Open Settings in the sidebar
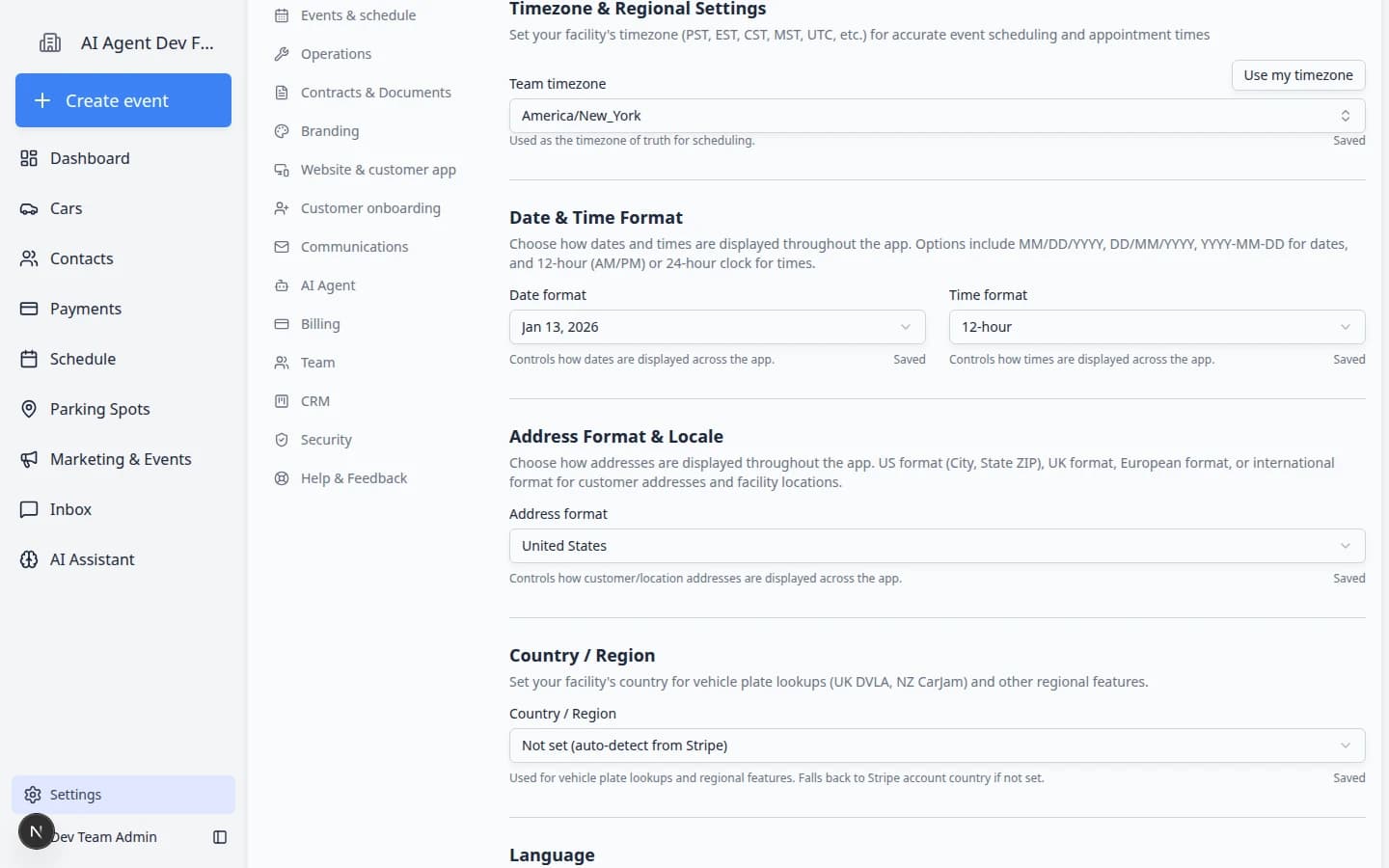The height and width of the screenshot is (868, 1389). pyautogui.click(x=123, y=795)
